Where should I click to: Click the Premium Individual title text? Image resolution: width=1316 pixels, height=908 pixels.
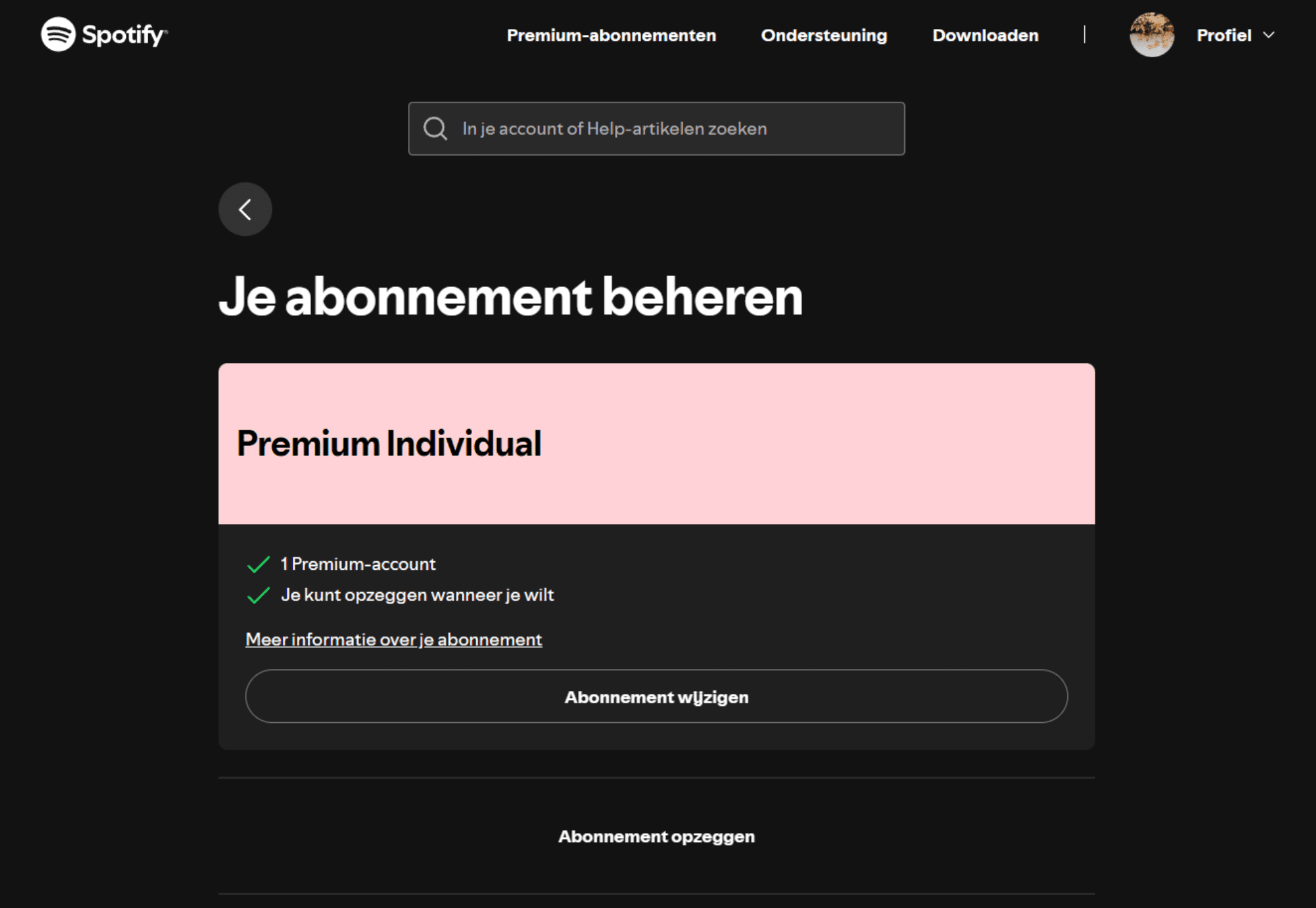coord(389,443)
